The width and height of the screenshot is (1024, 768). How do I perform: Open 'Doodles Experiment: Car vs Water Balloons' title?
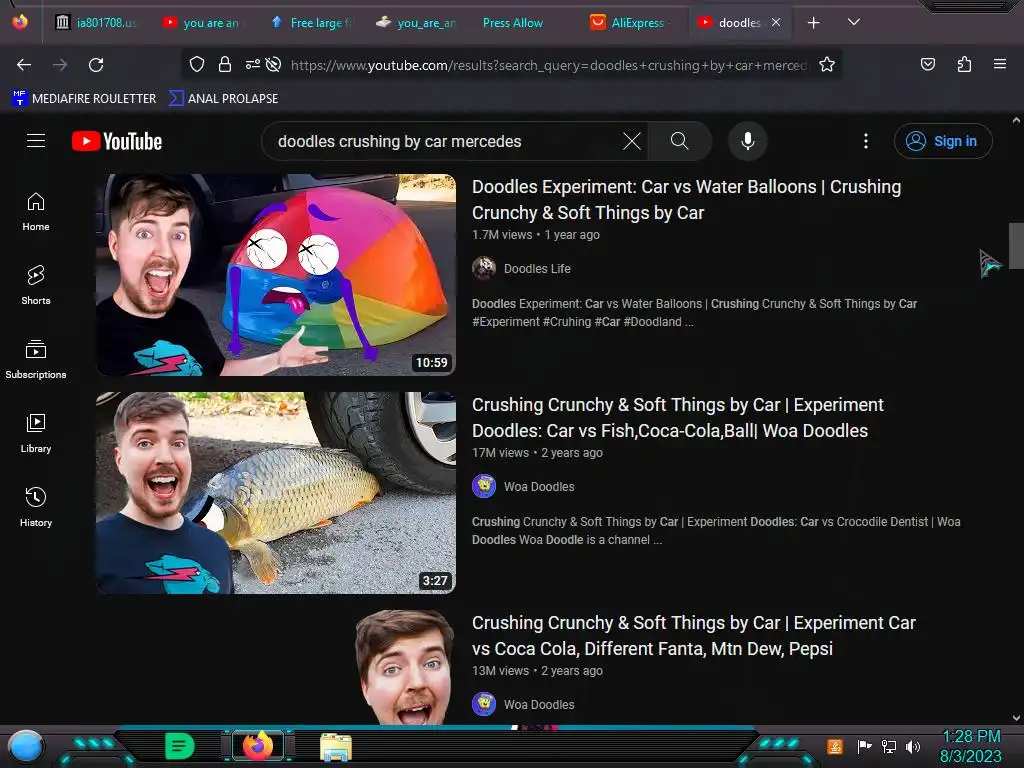tap(686, 200)
